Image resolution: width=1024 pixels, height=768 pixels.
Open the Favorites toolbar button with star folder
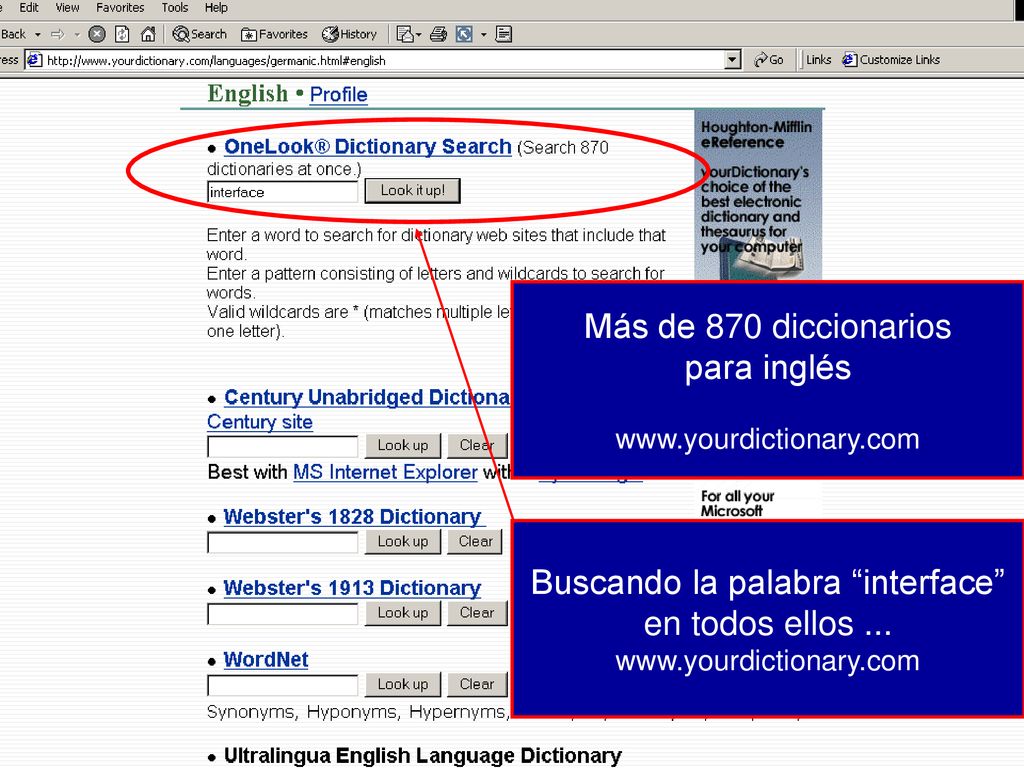tap(274, 34)
